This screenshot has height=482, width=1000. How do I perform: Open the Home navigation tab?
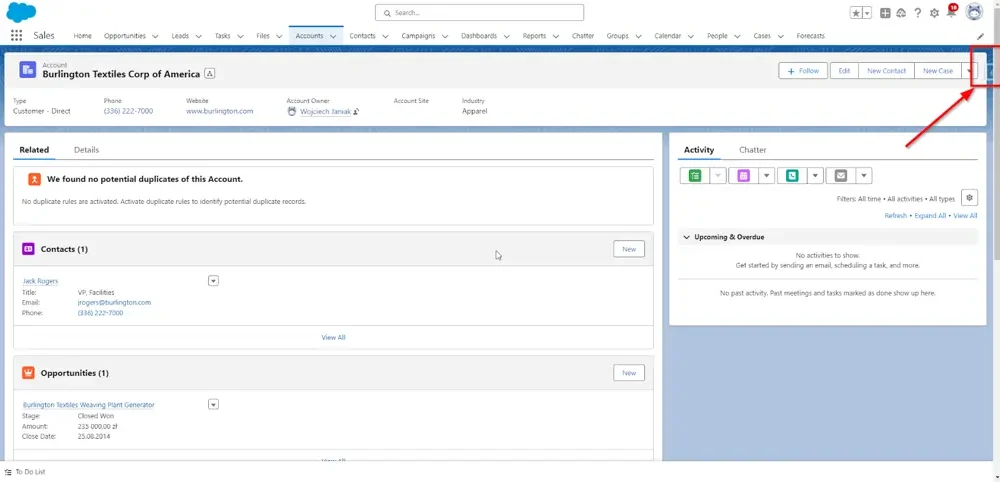pos(82,36)
